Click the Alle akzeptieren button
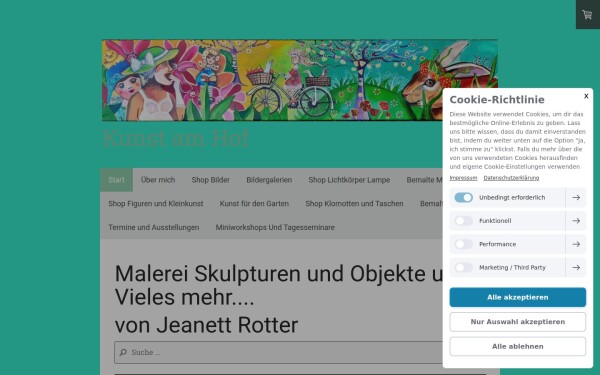 coord(517,297)
